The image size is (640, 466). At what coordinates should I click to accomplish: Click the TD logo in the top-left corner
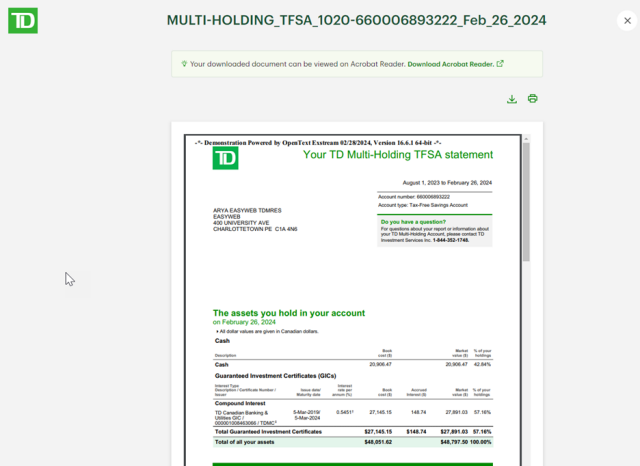[x=22, y=20]
